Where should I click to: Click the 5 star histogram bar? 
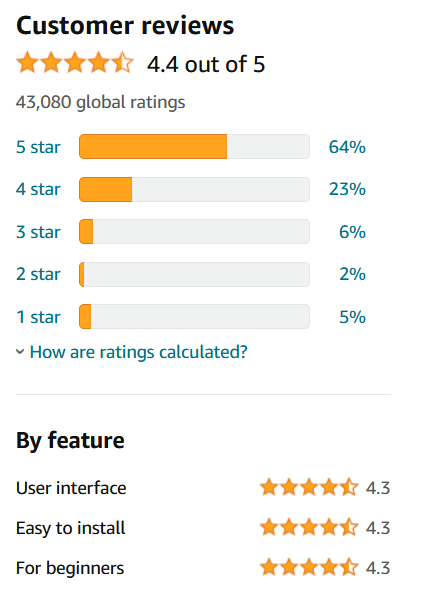click(x=194, y=146)
